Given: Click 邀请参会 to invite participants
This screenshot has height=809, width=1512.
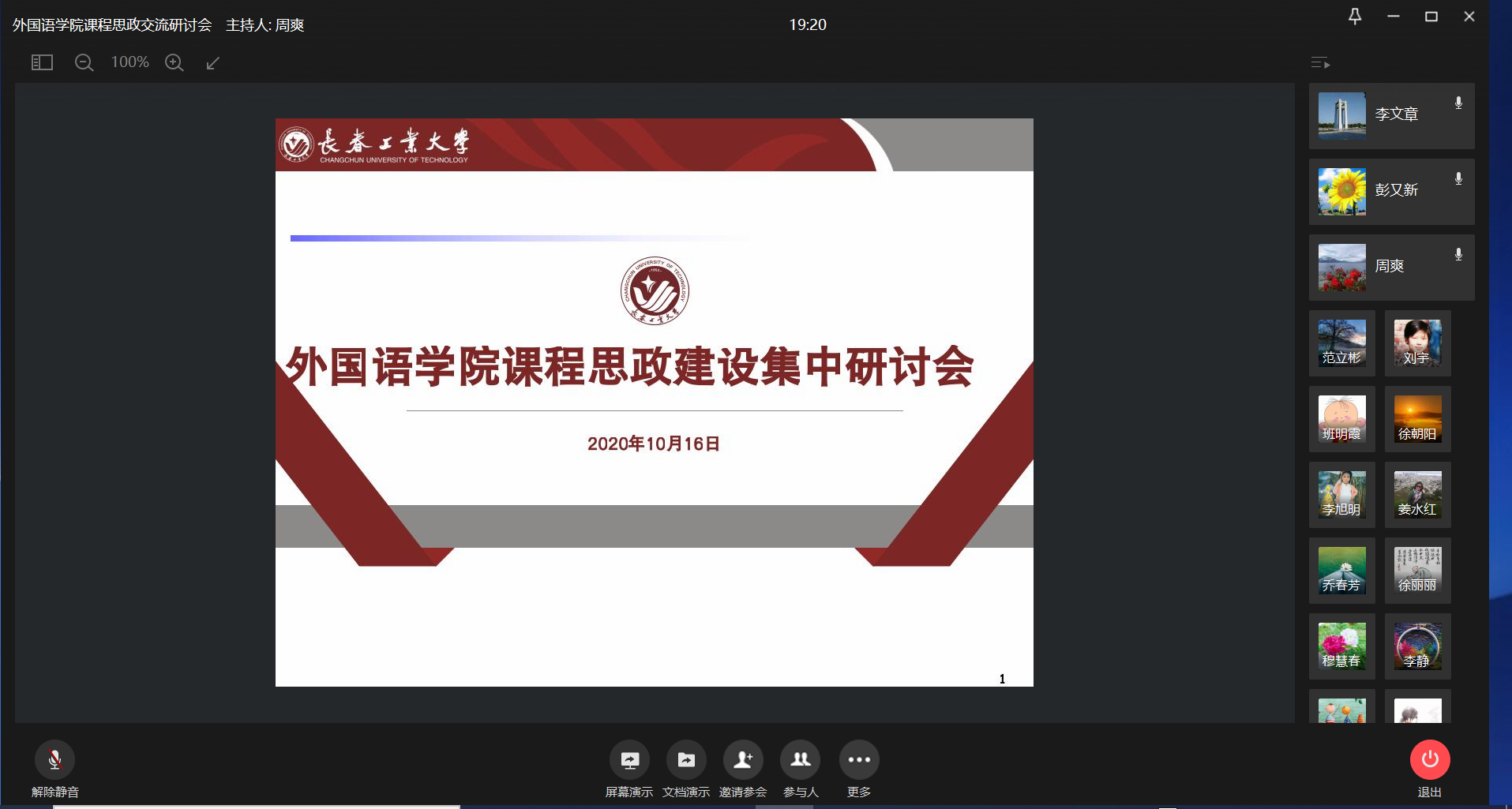Looking at the screenshot, I should pyautogui.click(x=743, y=760).
